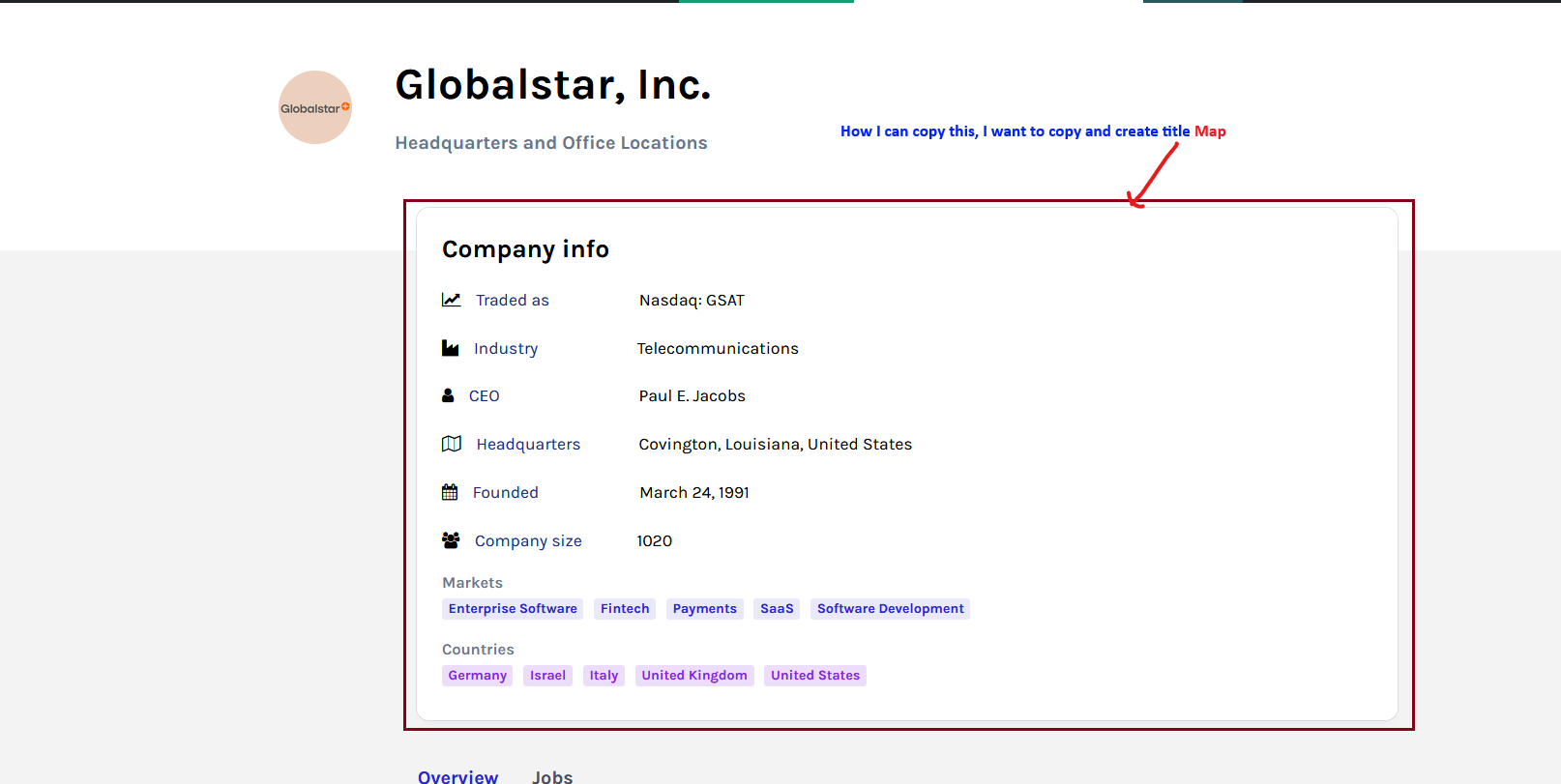
Task: Click the CEO label
Action: pos(485,396)
